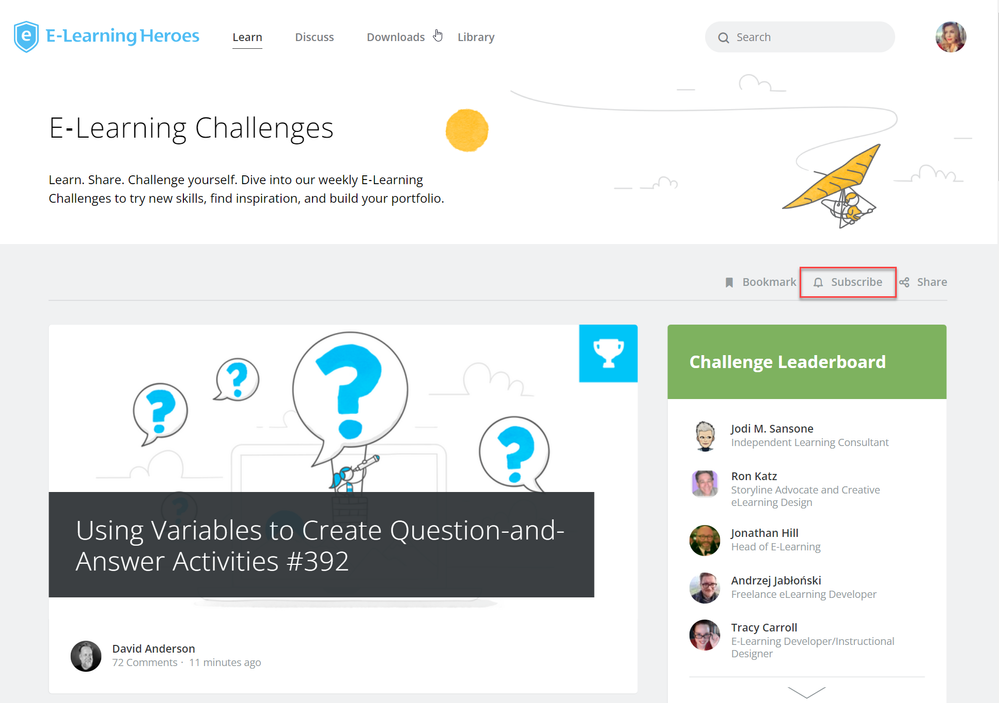This screenshot has width=999, height=703.
Task: Click the search magnifier icon
Action: (723, 38)
